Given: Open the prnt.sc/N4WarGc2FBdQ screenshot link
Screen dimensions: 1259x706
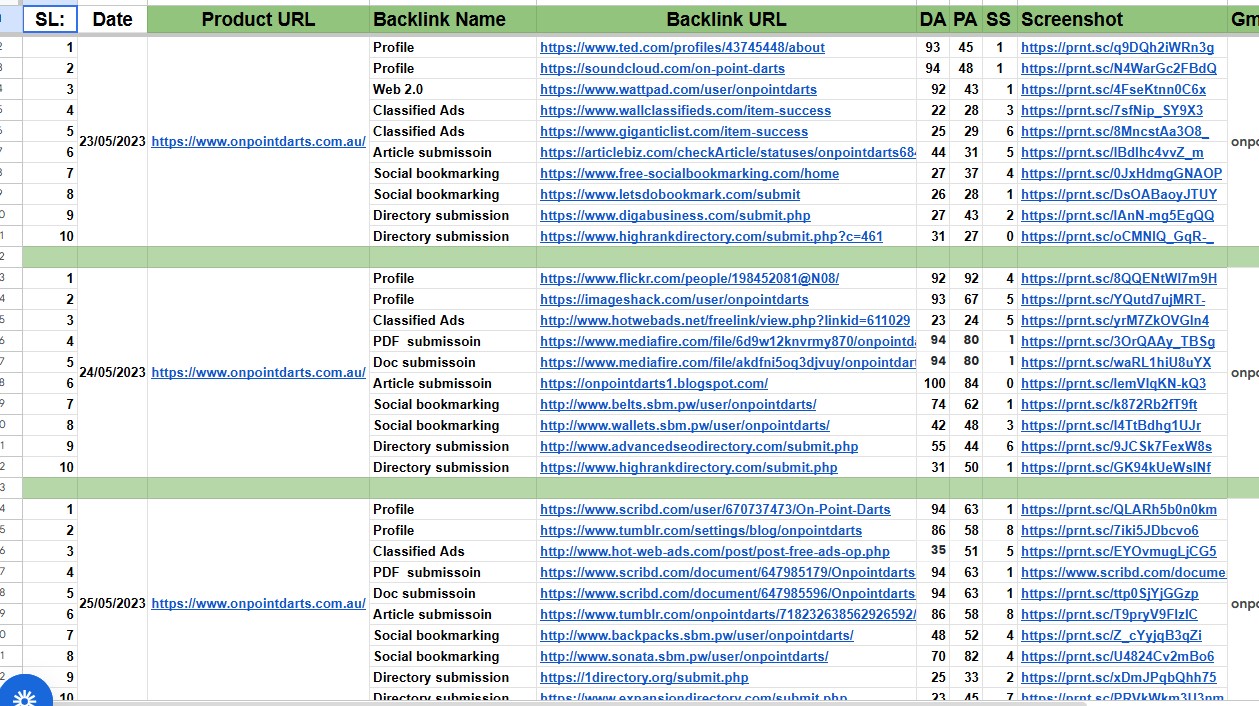Looking at the screenshot, I should (1119, 68).
